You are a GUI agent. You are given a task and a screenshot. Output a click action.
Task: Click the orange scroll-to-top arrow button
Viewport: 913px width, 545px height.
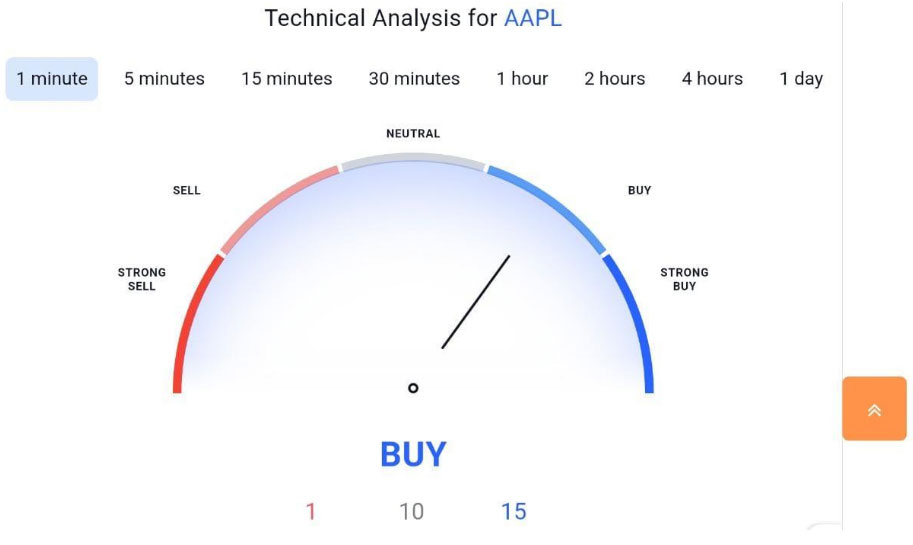pos(874,409)
